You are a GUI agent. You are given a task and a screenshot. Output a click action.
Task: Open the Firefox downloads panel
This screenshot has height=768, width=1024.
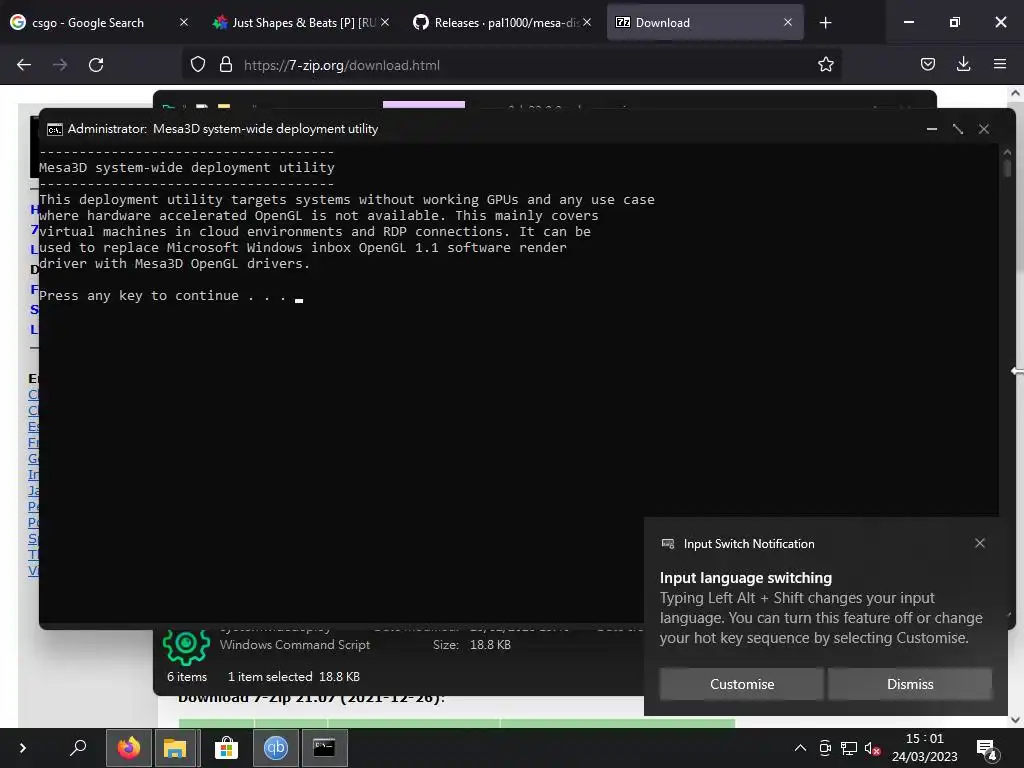coord(963,65)
